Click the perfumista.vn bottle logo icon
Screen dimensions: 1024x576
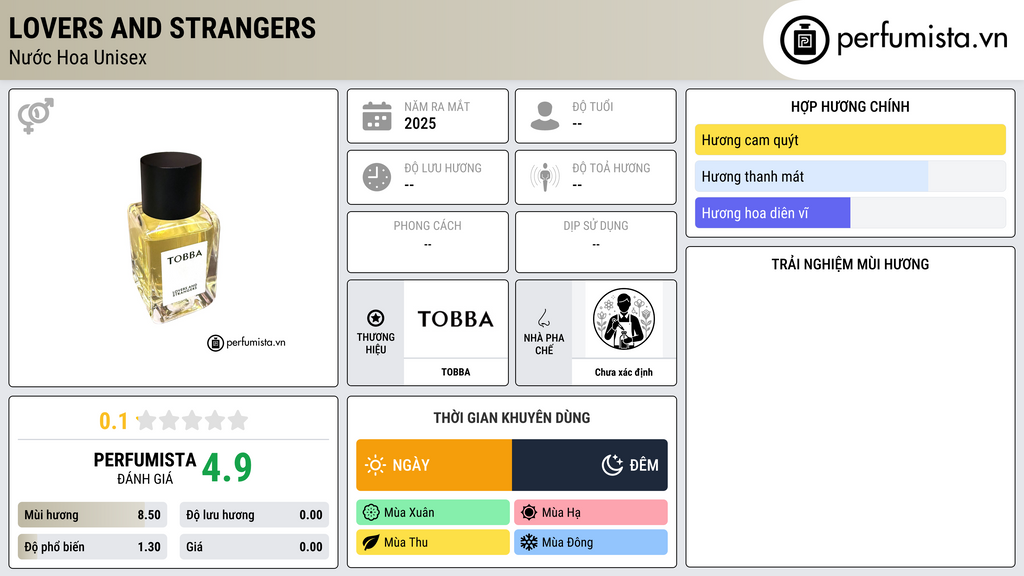[x=804, y=40]
